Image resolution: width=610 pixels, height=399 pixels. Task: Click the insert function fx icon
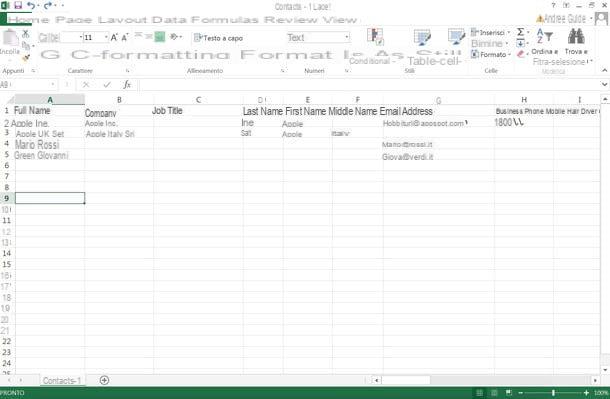[127, 84]
